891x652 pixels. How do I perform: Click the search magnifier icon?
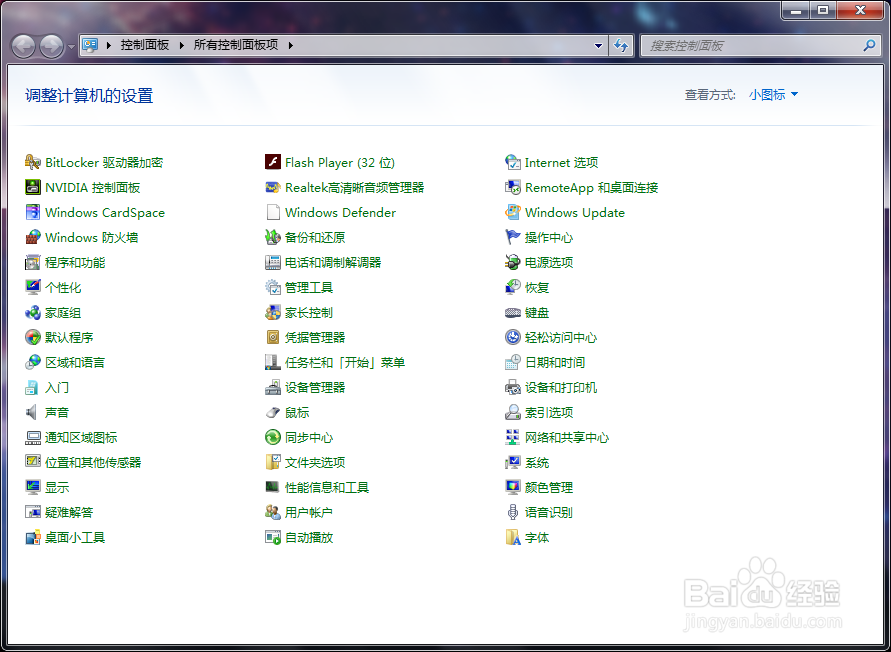pos(869,45)
